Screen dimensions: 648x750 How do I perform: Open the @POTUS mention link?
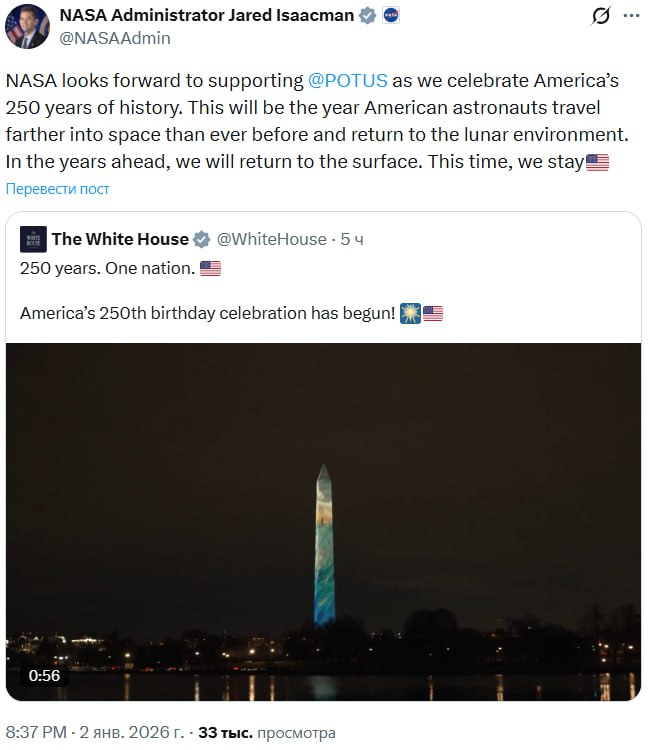click(x=349, y=81)
